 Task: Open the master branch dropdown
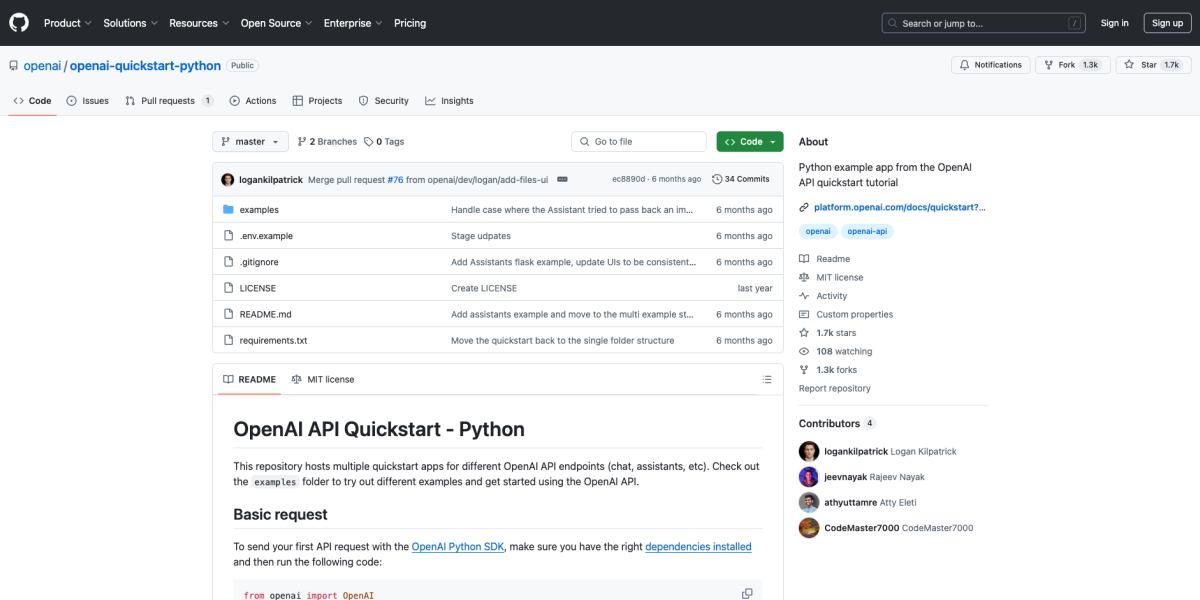(x=249, y=141)
